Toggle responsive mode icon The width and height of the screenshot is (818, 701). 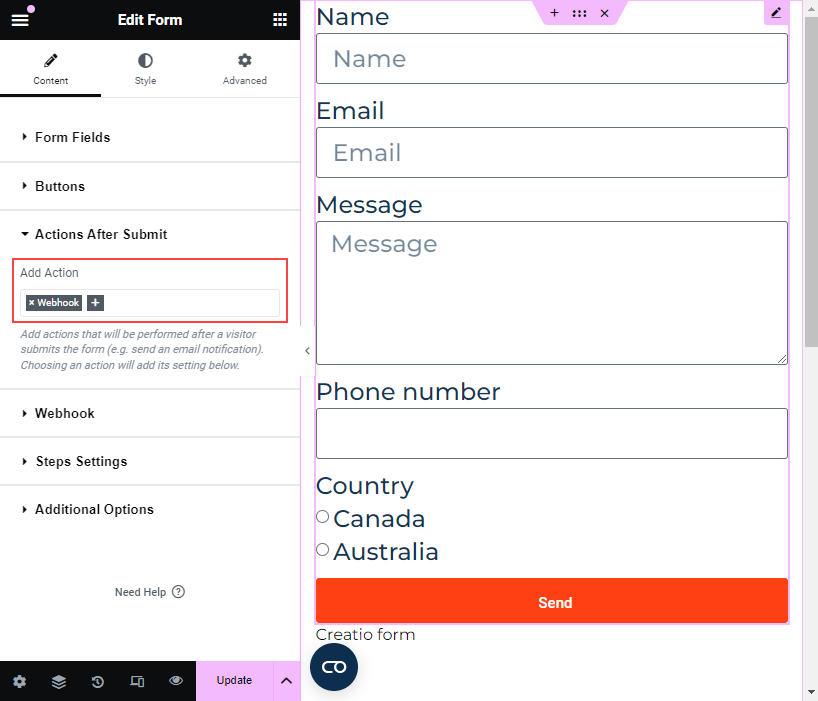(137, 681)
